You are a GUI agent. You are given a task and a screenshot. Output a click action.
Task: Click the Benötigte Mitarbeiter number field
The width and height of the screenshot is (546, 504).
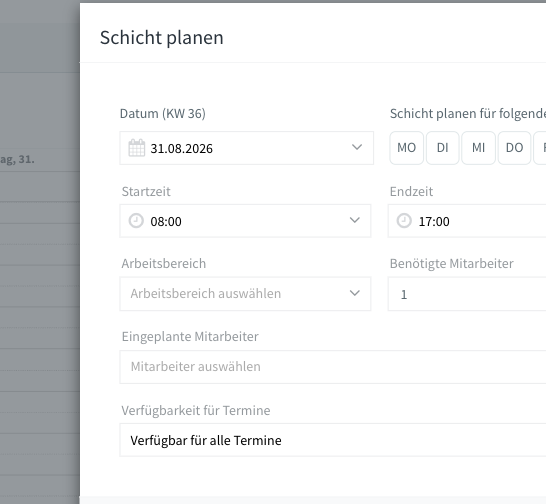(x=467, y=294)
